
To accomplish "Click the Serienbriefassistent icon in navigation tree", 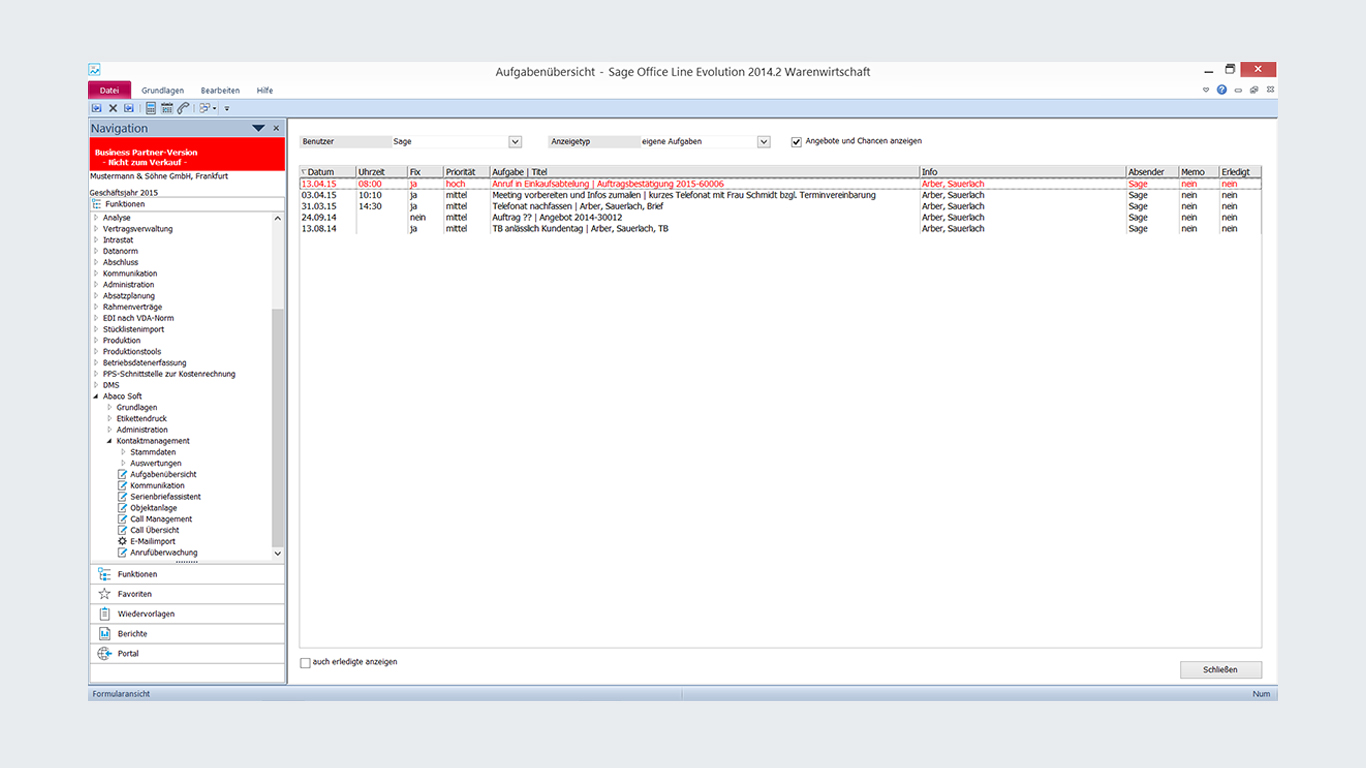I will (123, 497).
